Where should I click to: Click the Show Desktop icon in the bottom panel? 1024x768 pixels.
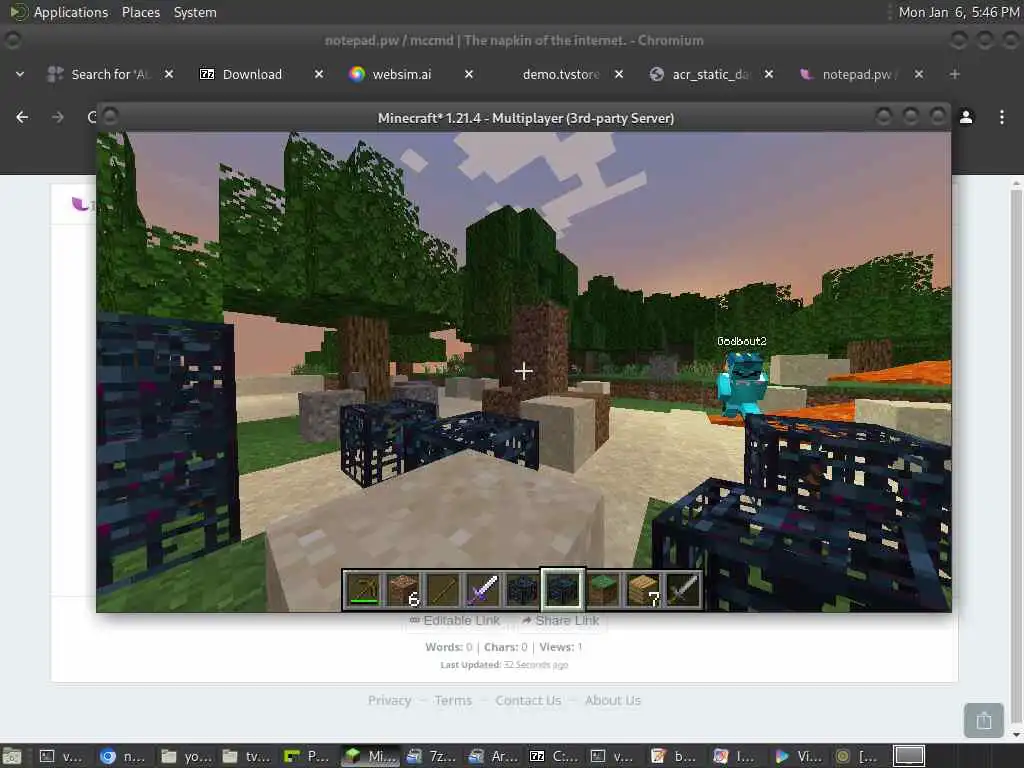coord(11,756)
